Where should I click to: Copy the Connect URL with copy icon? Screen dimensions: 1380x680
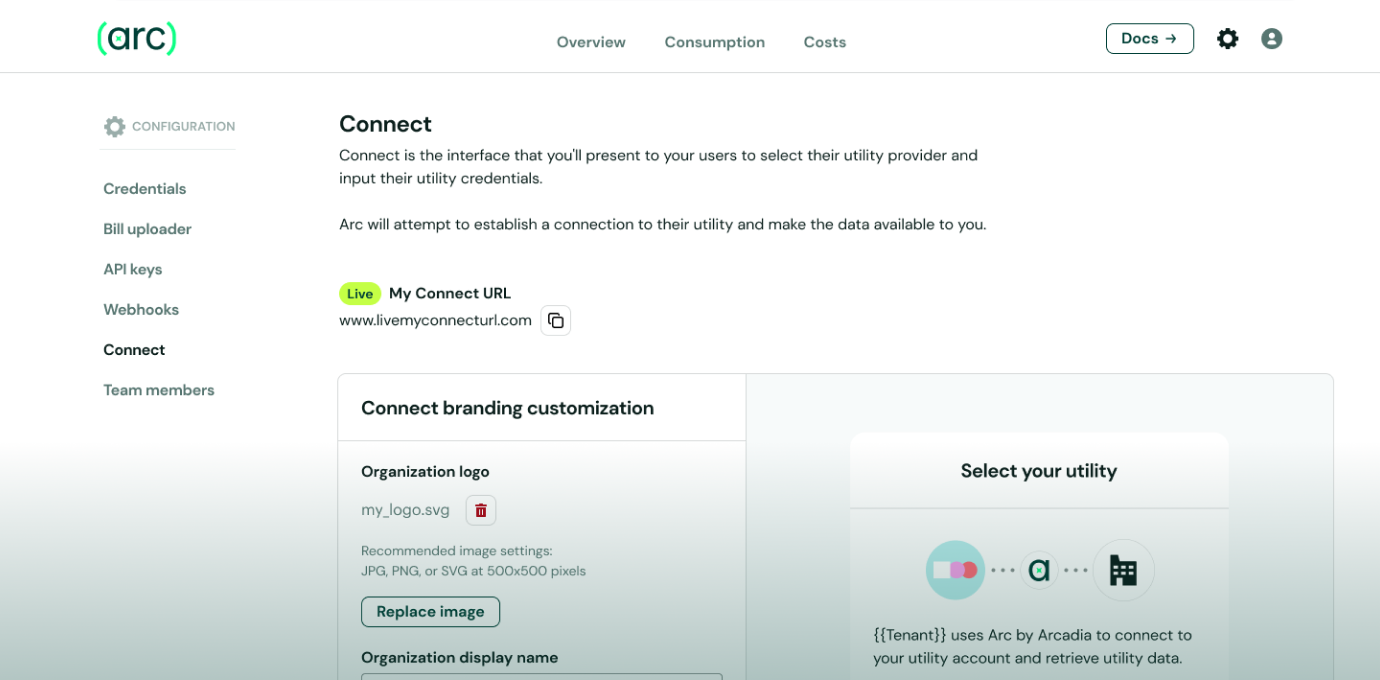coord(556,321)
